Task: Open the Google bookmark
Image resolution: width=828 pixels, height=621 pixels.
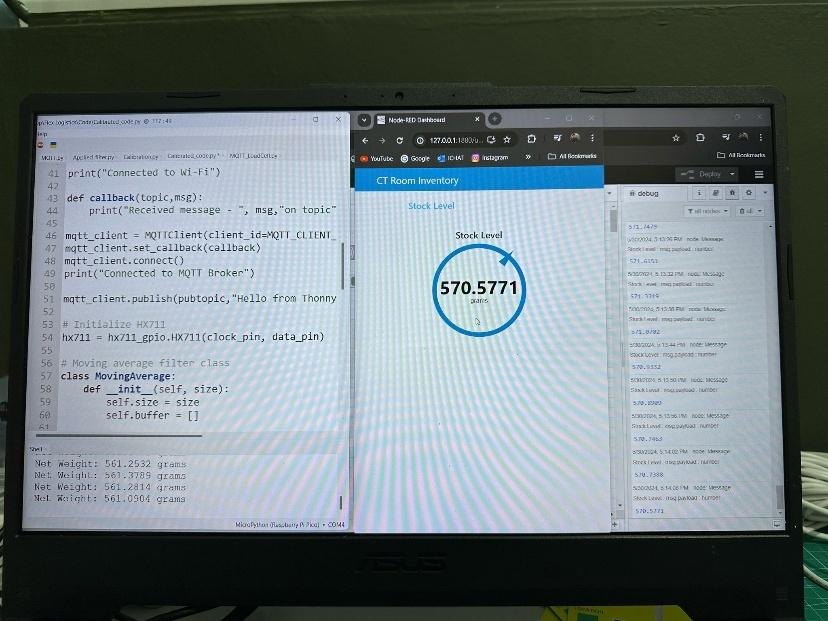Action: click(x=415, y=158)
